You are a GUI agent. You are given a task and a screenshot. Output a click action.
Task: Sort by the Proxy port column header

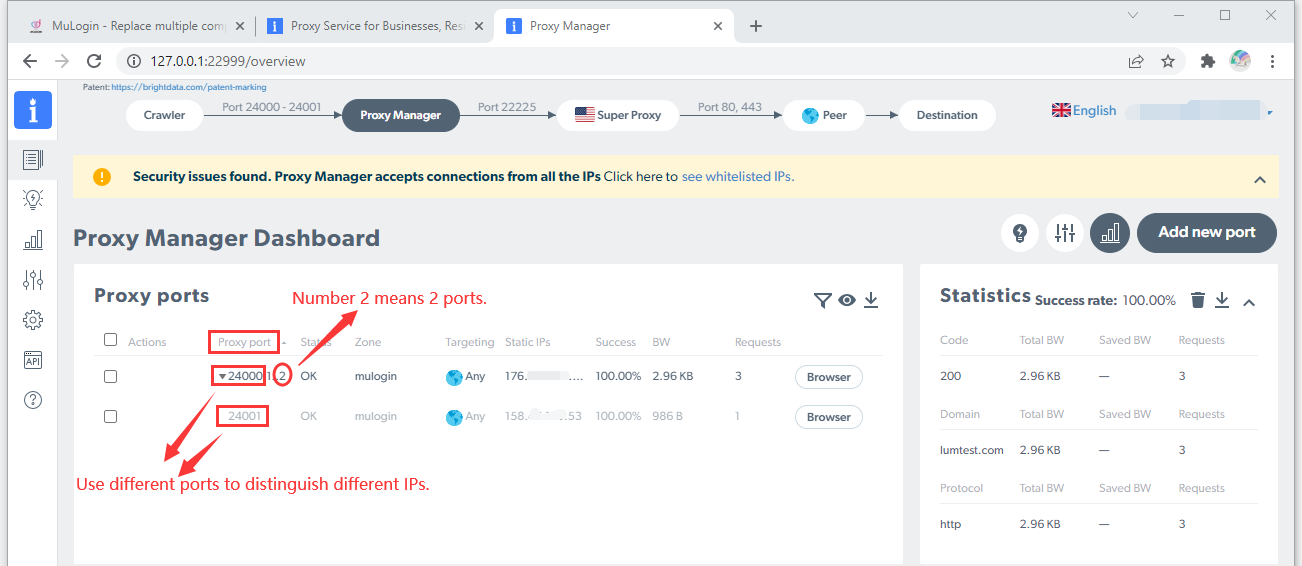(x=244, y=342)
